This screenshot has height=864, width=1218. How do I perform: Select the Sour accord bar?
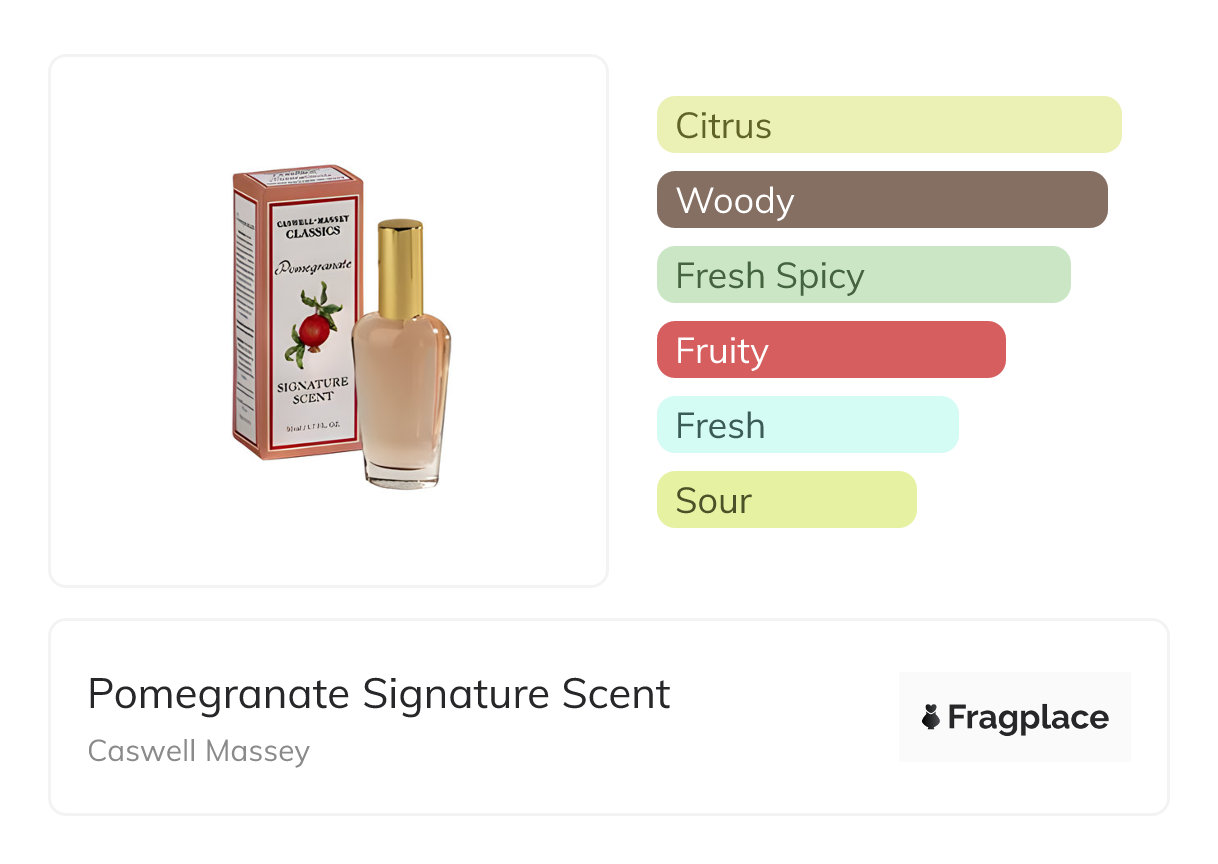[786, 500]
